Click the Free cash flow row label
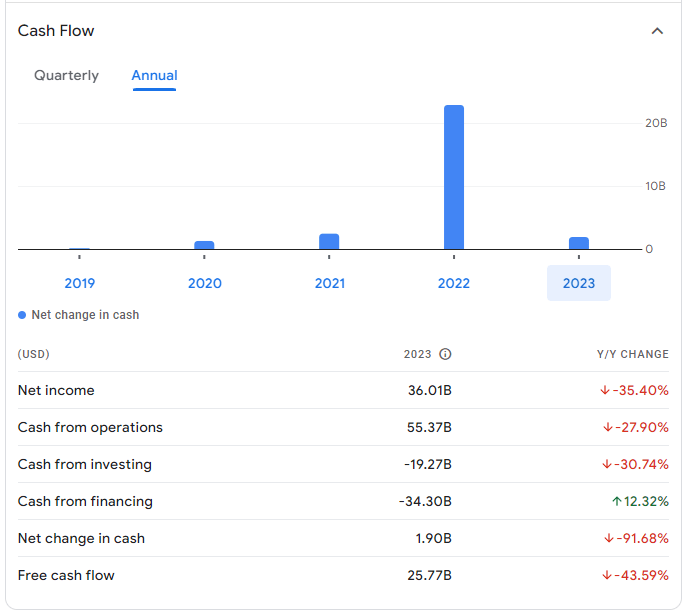This screenshot has height=613, width=687. pyautogui.click(x=66, y=575)
